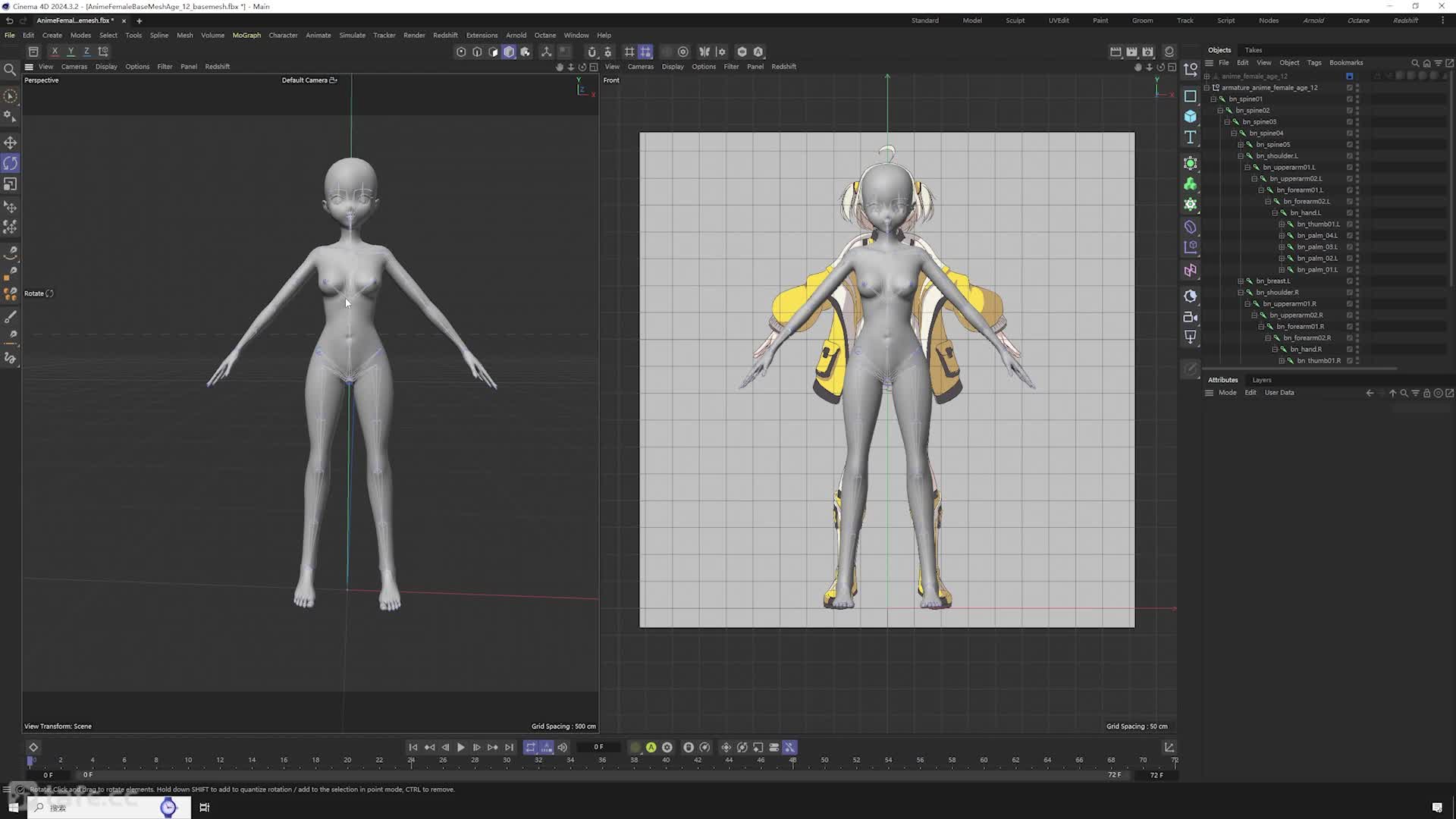This screenshot has width=1456, height=819.
Task: Open keyframe settings gear in timeline bar
Action: click(x=667, y=748)
